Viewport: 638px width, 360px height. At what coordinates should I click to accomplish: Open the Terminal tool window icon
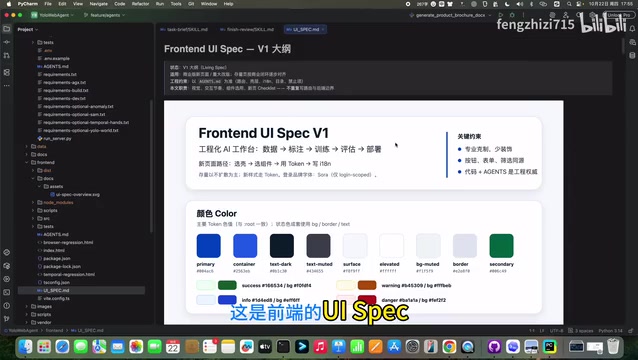7,292
